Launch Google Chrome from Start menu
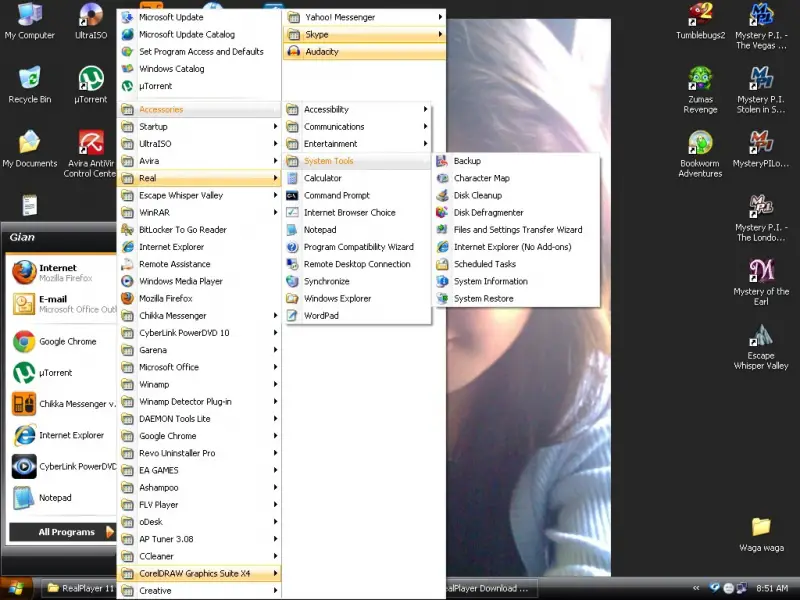The width and height of the screenshot is (800, 600). (63, 342)
